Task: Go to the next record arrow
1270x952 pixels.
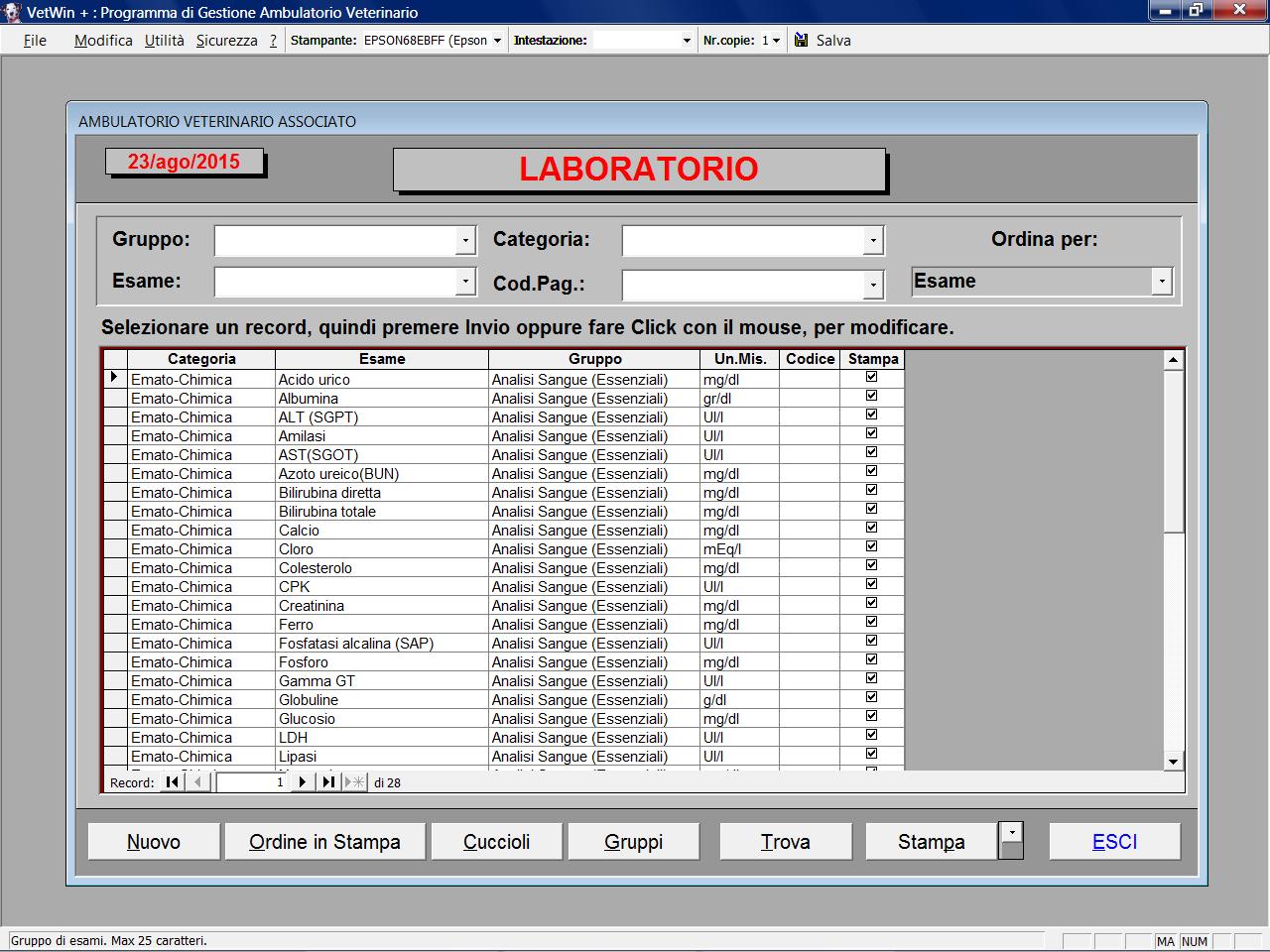Action: tap(302, 782)
